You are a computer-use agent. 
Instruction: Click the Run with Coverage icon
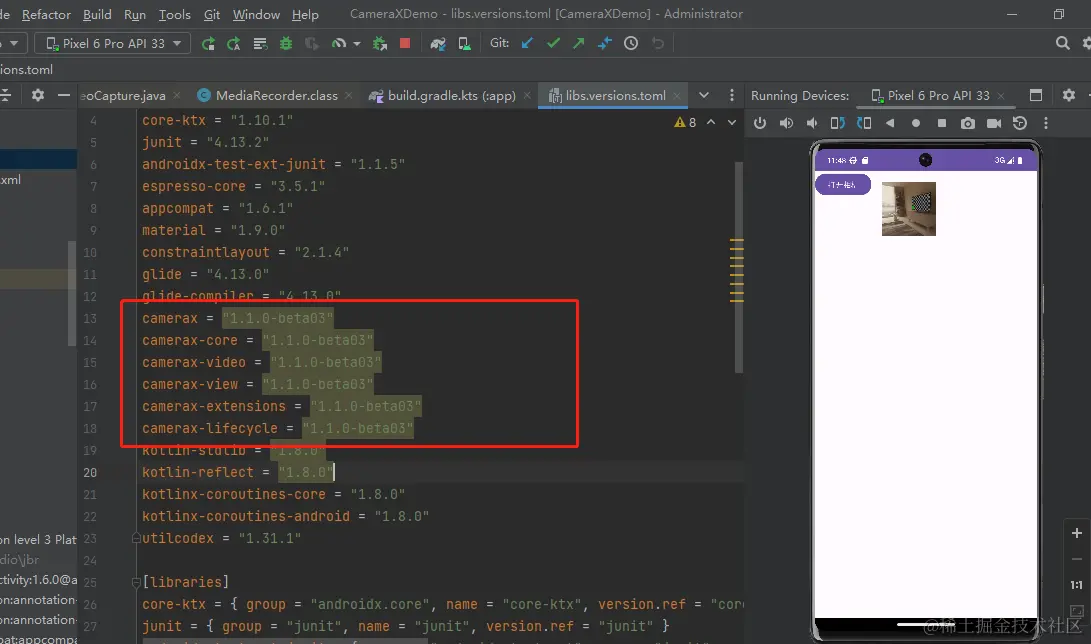coord(312,44)
